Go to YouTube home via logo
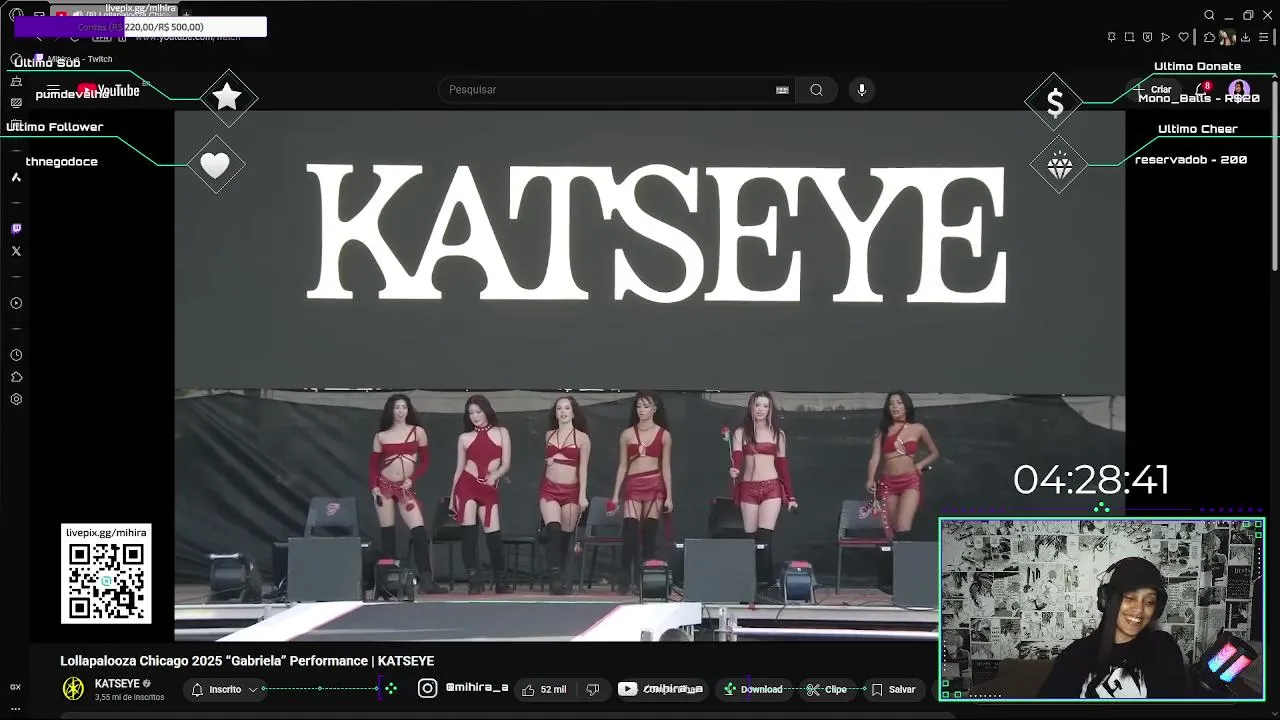 pos(108,91)
